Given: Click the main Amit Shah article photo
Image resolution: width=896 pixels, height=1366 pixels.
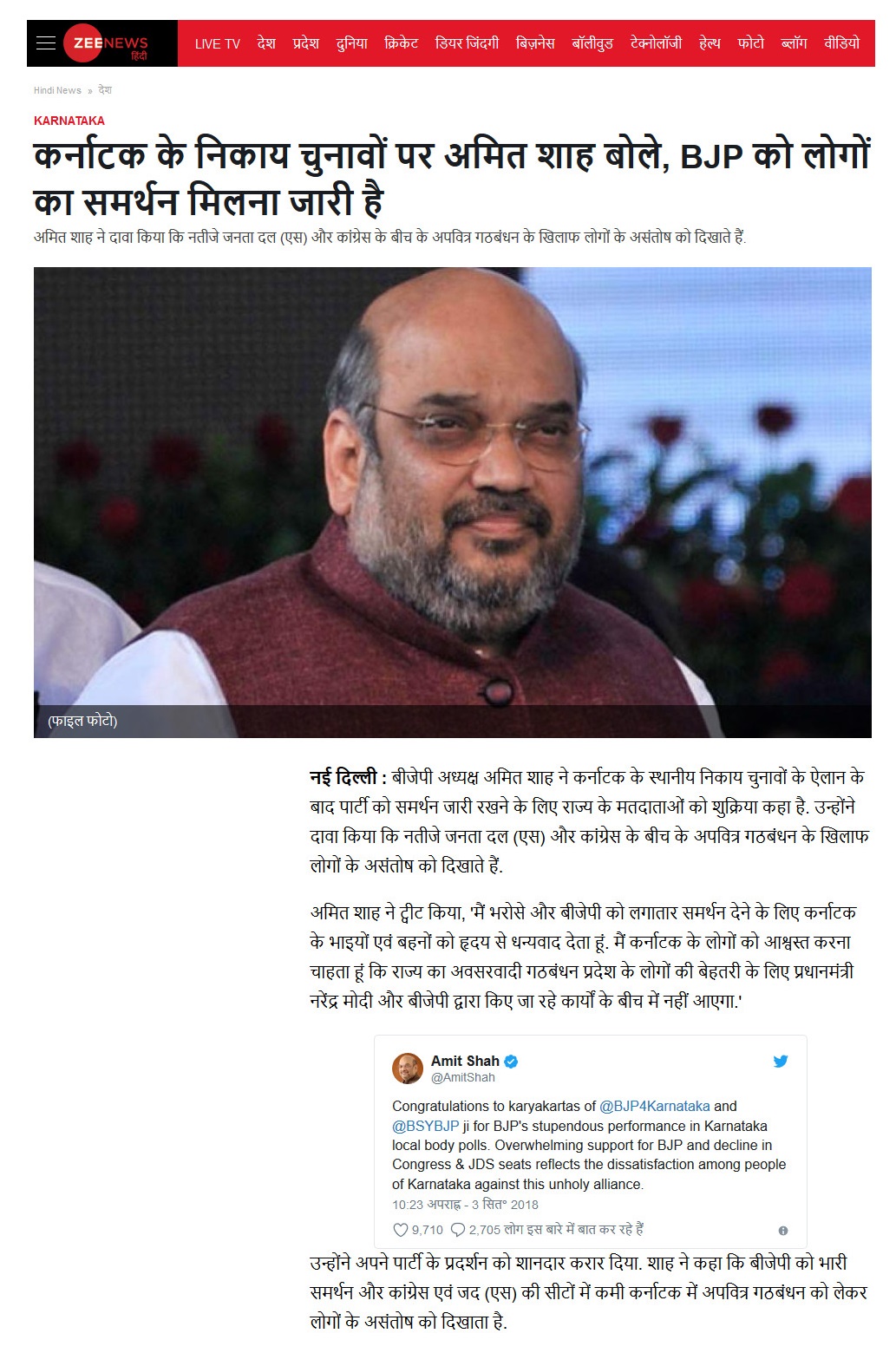Looking at the screenshot, I should [x=453, y=502].
